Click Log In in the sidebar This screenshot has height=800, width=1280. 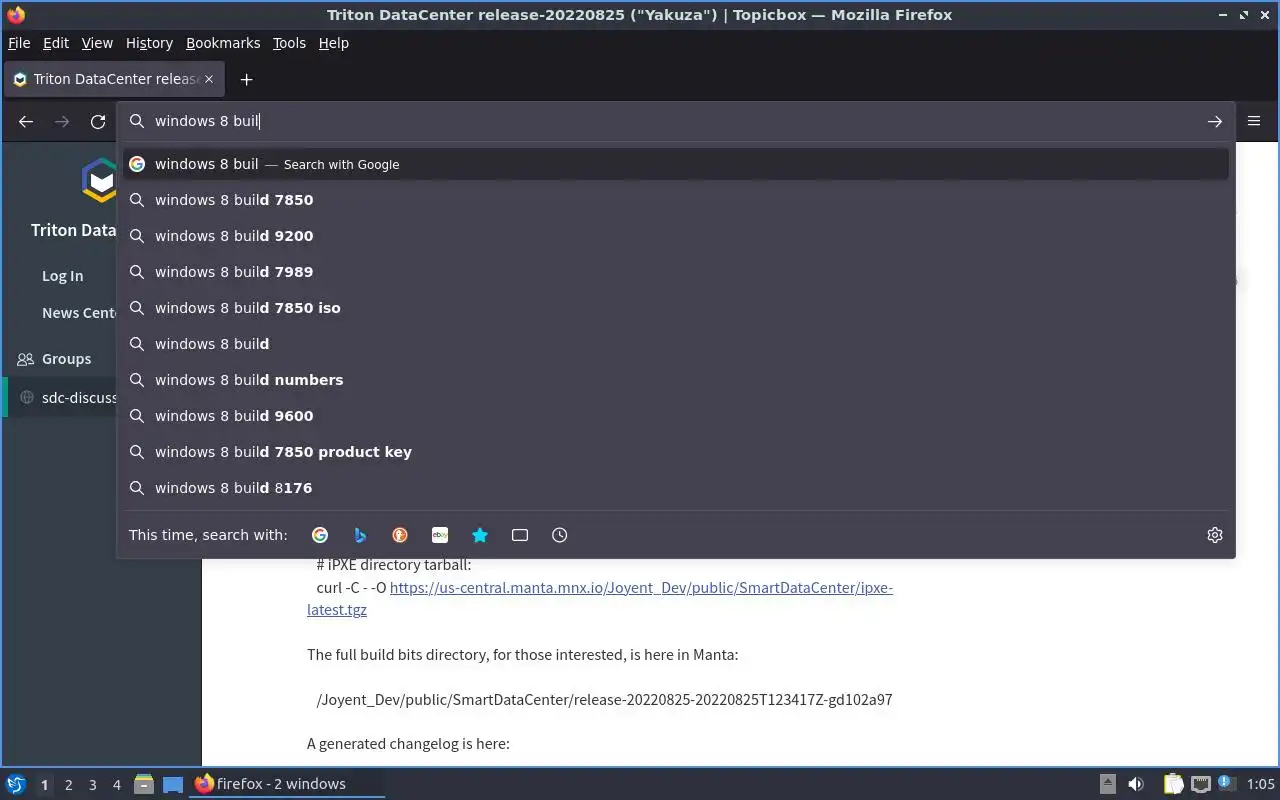tap(62, 276)
